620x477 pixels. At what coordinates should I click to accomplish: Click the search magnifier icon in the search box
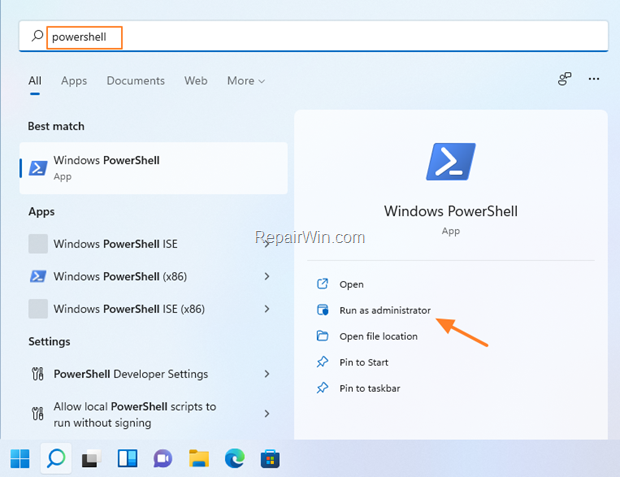[x=37, y=36]
